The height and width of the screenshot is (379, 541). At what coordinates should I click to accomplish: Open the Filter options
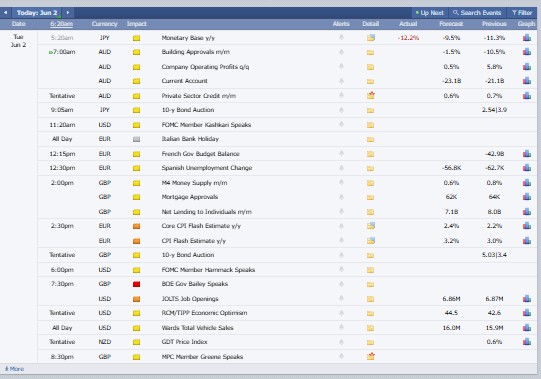click(x=522, y=13)
